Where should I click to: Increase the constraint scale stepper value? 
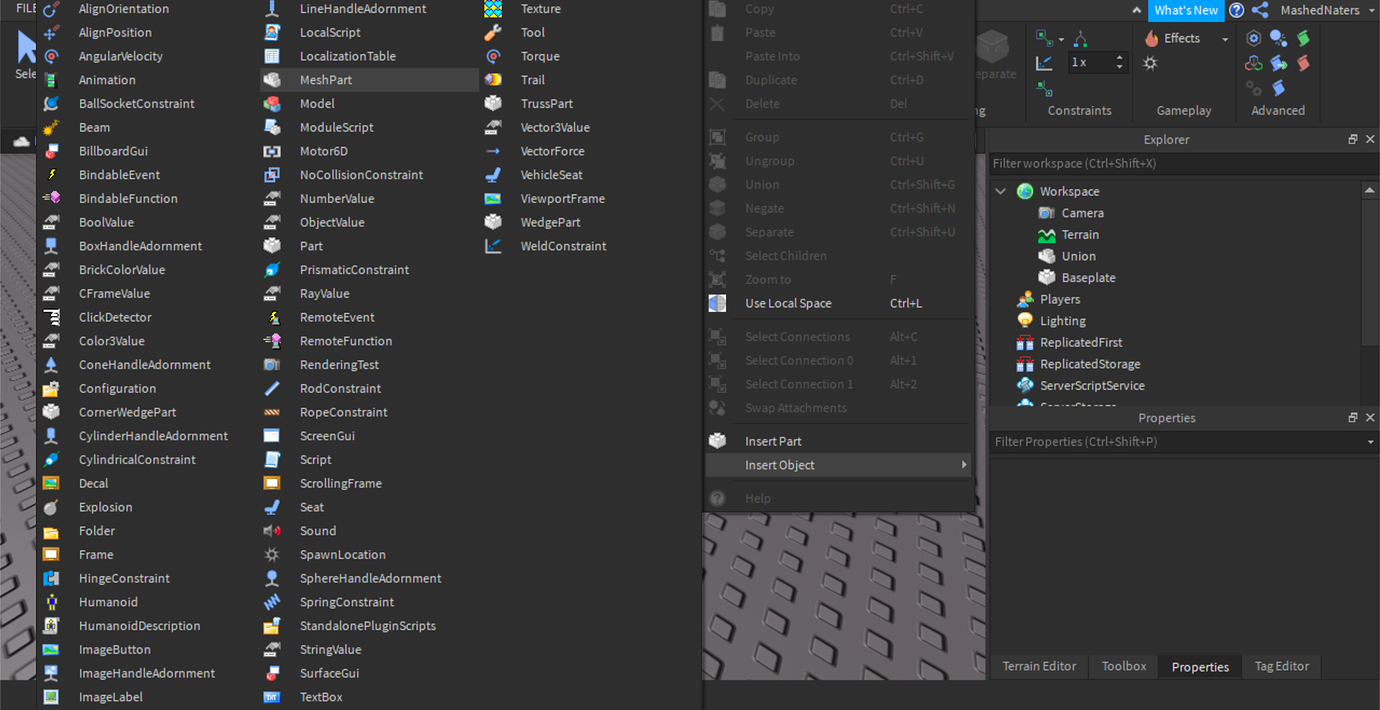tap(1119, 58)
